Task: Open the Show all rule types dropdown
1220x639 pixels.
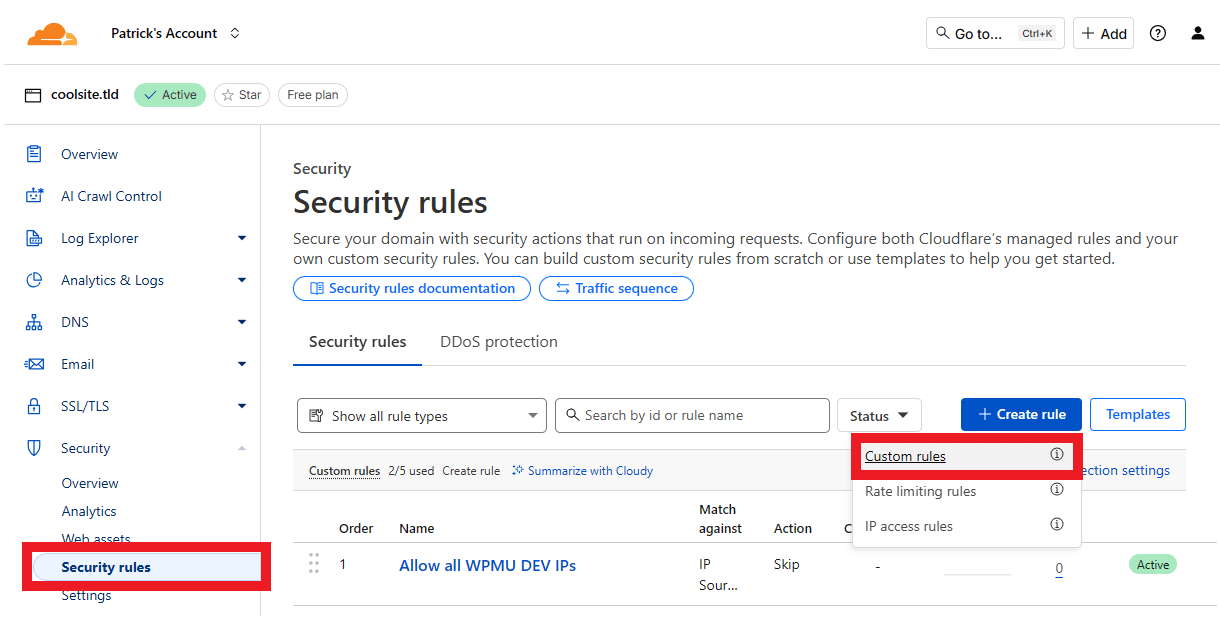Action: coord(421,416)
